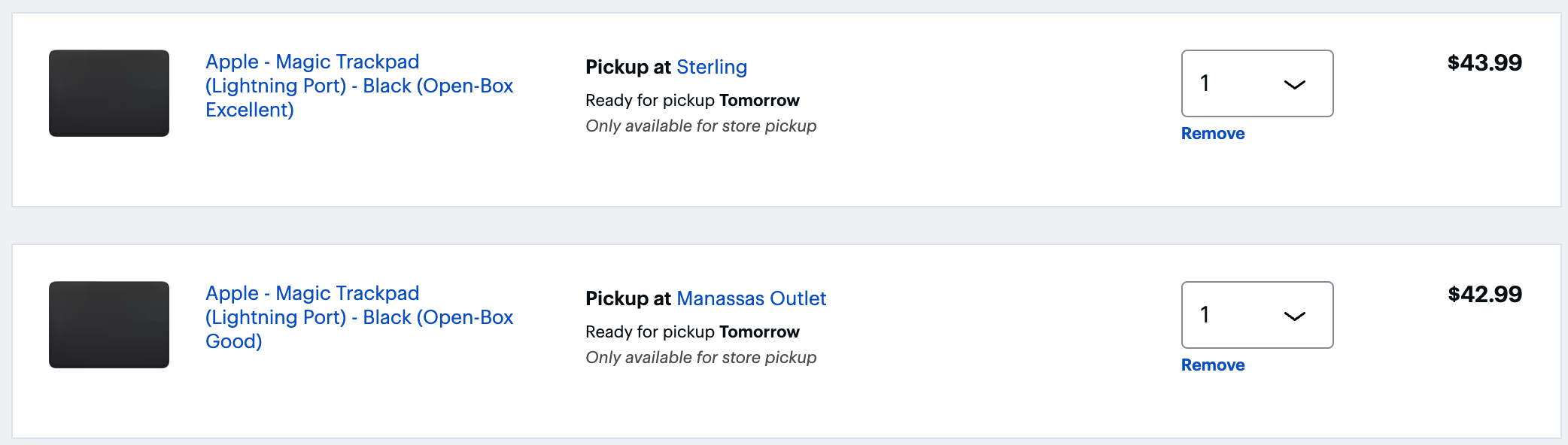Open quantity dropdown for the $42.99 trackpad

tap(1257, 315)
